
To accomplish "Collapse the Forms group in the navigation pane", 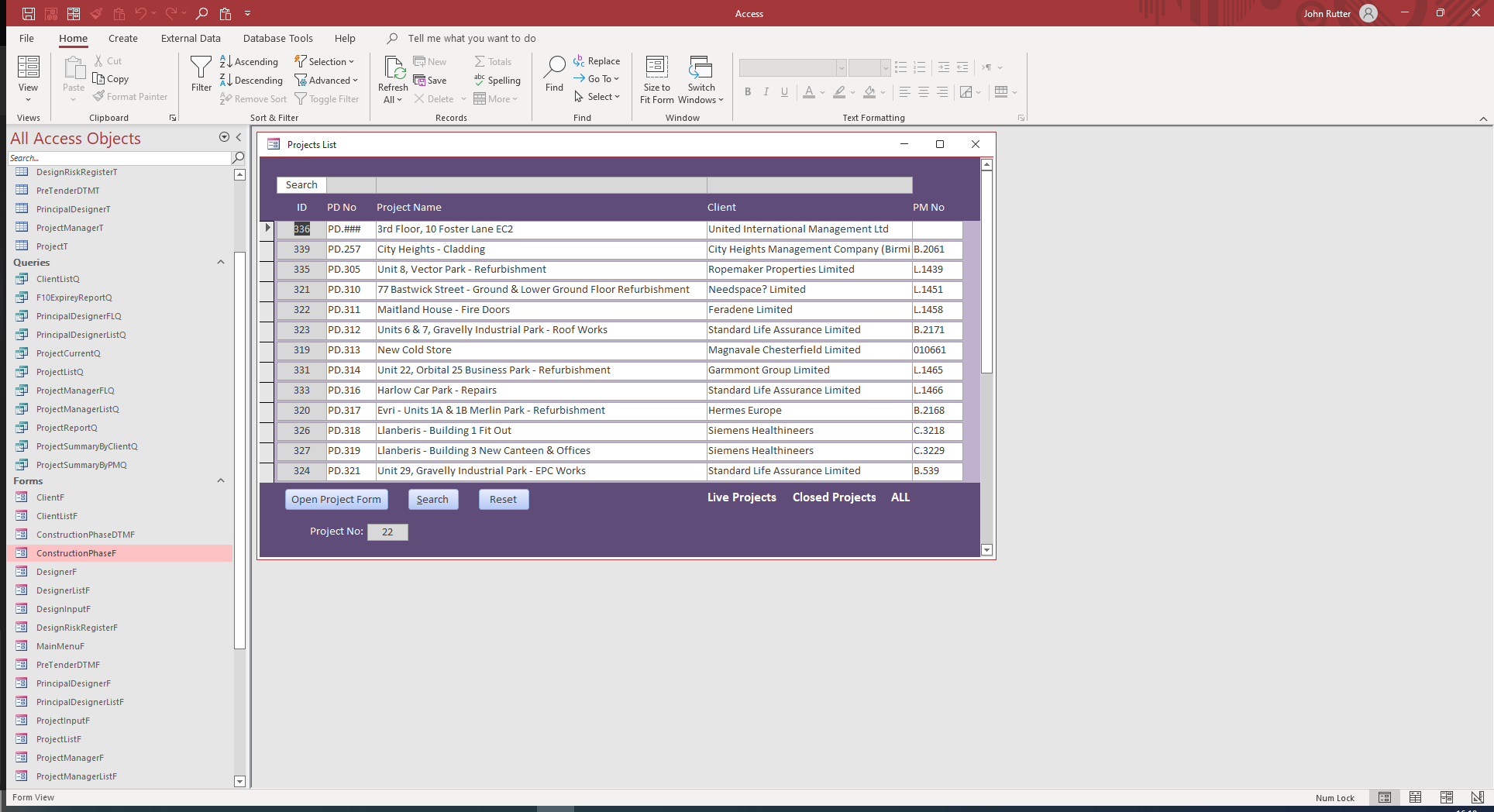I will (220, 480).
